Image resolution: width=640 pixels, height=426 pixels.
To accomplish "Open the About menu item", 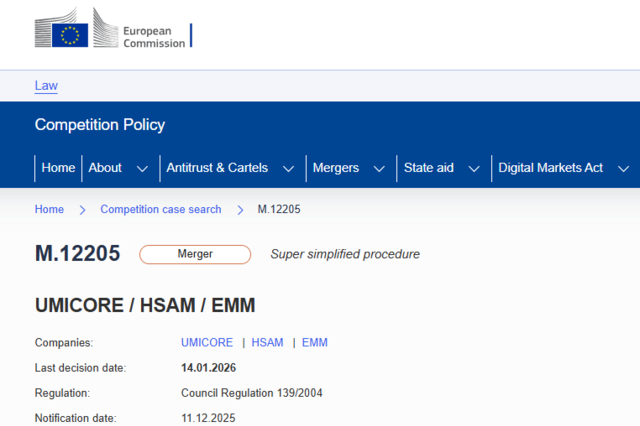I will (105, 168).
